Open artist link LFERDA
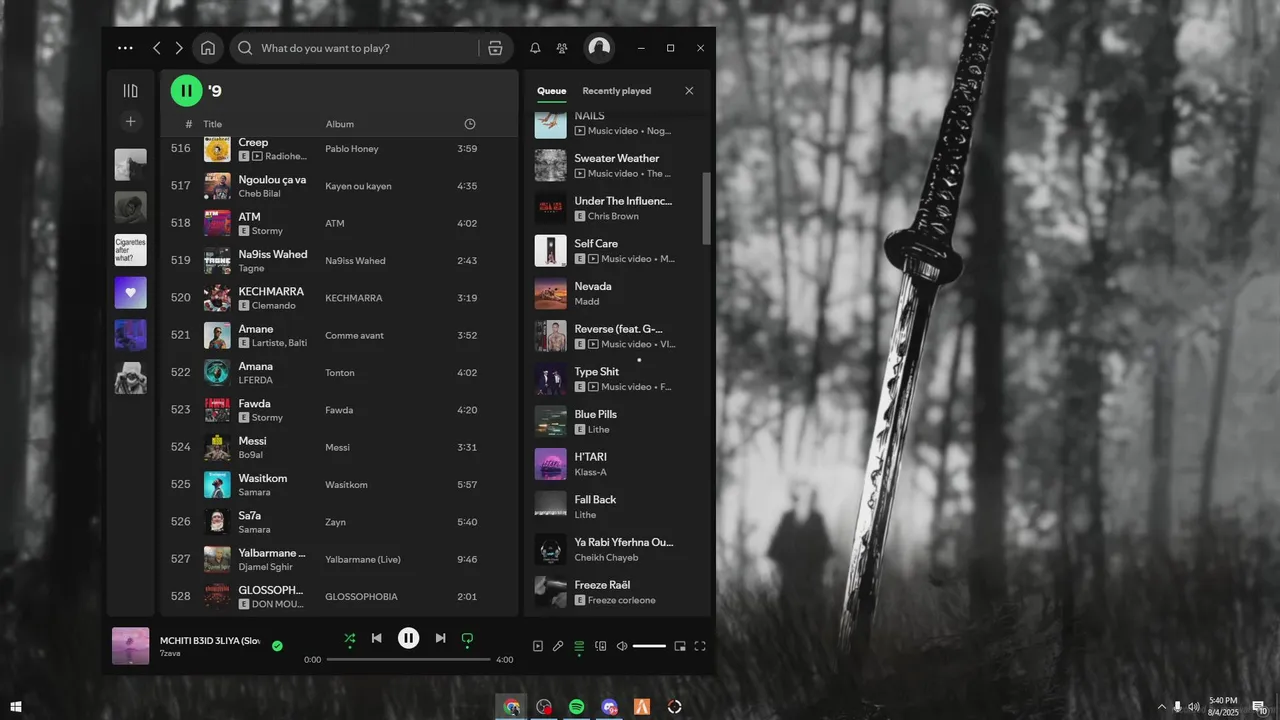Screen dimensions: 1280x720 click(255, 381)
